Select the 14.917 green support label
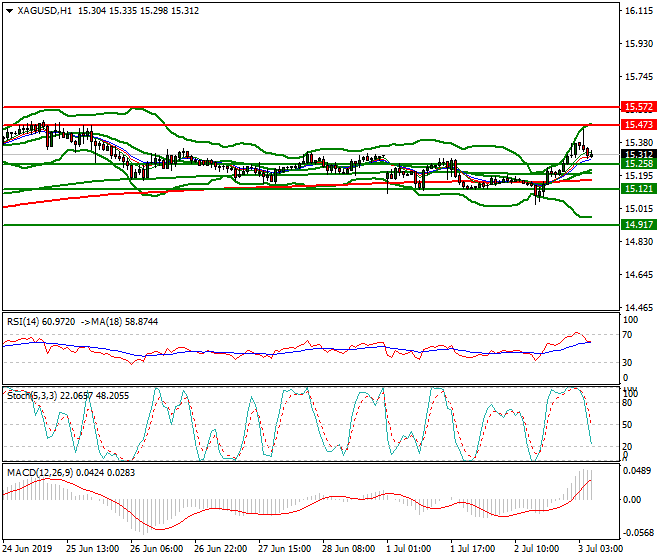 pyautogui.click(x=639, y=224)
